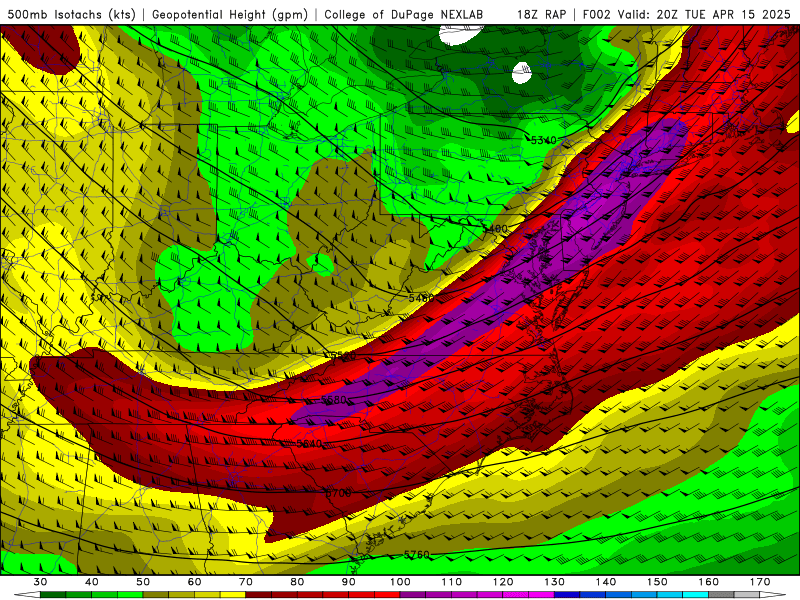This screenshot has height=600, width=800.
Task: Click the 150 value on the color scale
Action: click(x=658, y=582)
